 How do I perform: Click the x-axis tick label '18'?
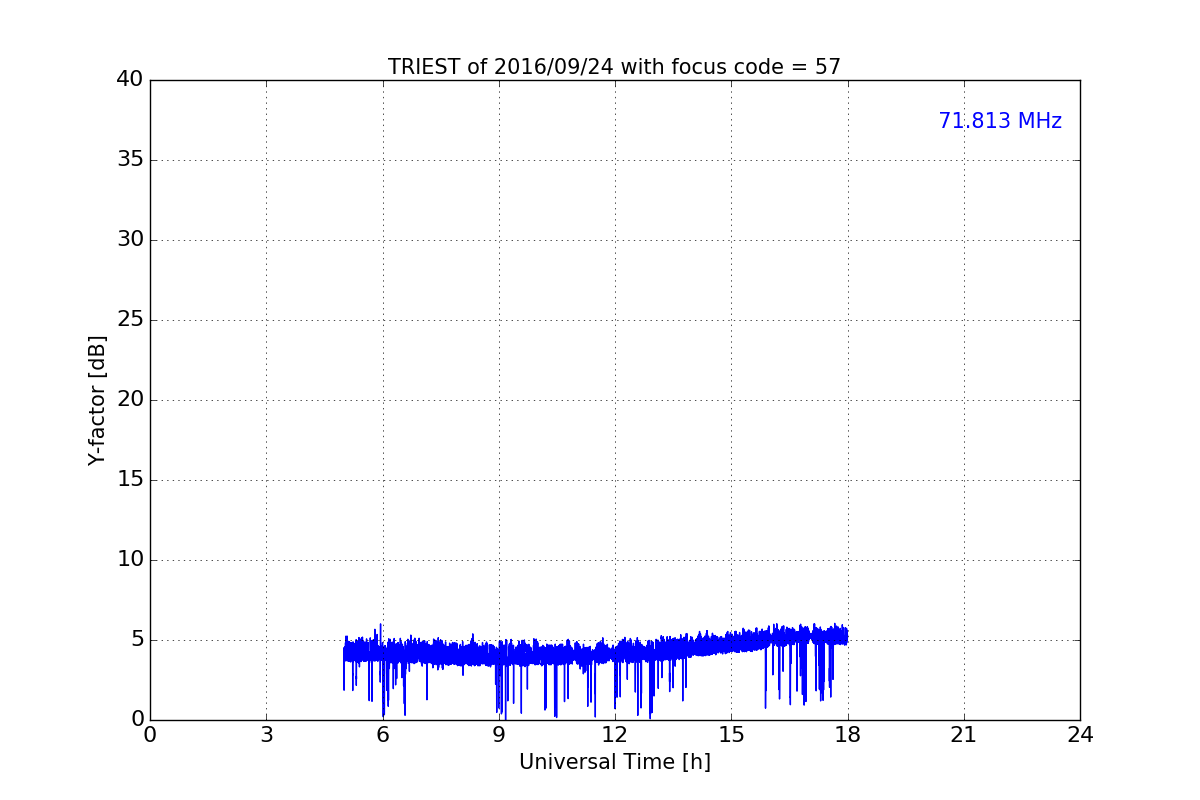[848, 735]
